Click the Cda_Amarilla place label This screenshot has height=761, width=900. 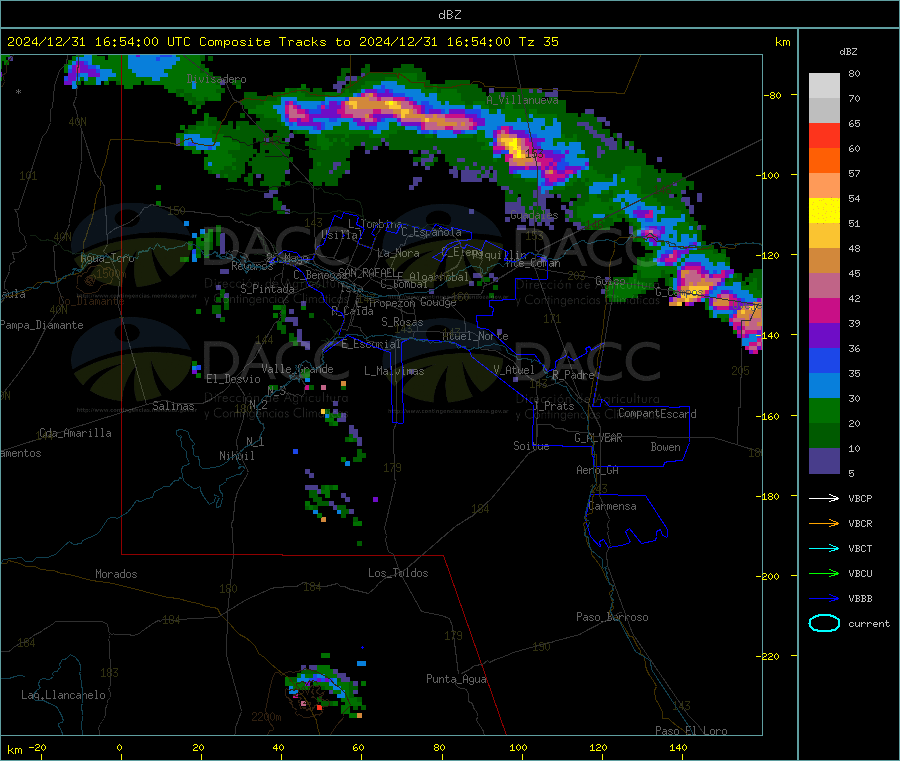75,433
